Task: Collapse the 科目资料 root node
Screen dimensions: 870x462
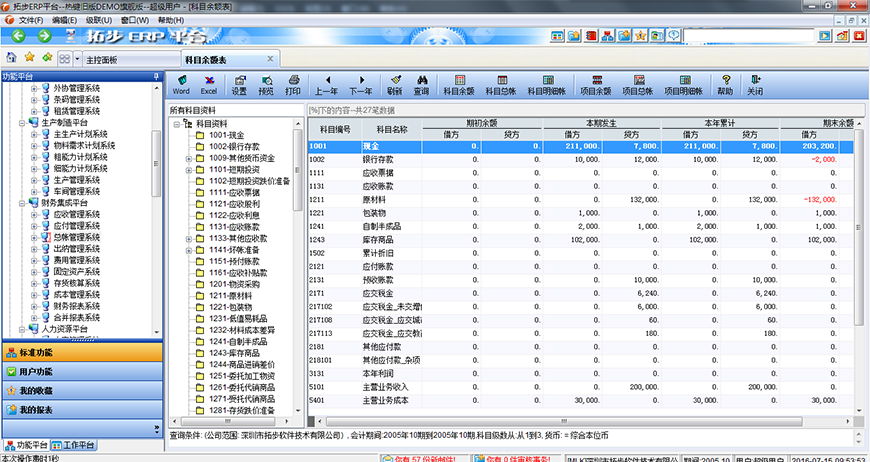Action: [176, 124]
